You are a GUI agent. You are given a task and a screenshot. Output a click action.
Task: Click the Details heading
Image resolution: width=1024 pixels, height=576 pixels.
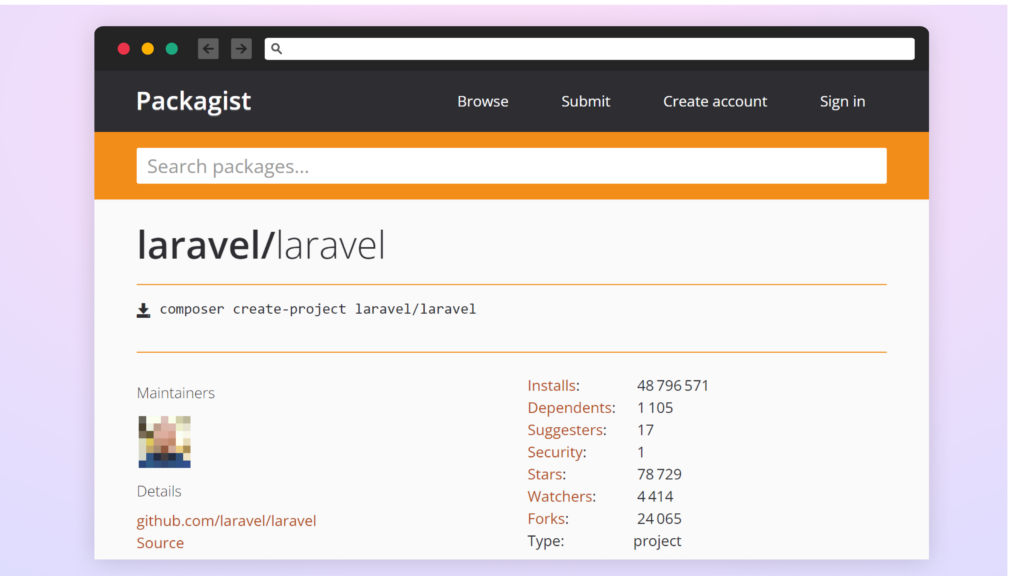pyautogui.click(x=159, y=491)
